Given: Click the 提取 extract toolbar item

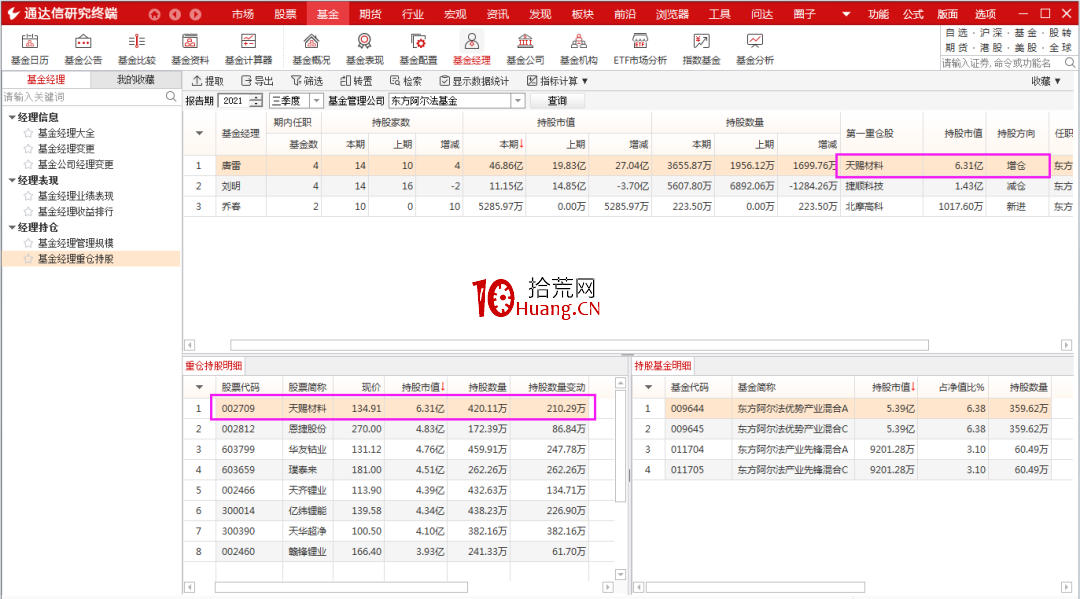Looking at the screenshot, I should click(x=207, y=81).
